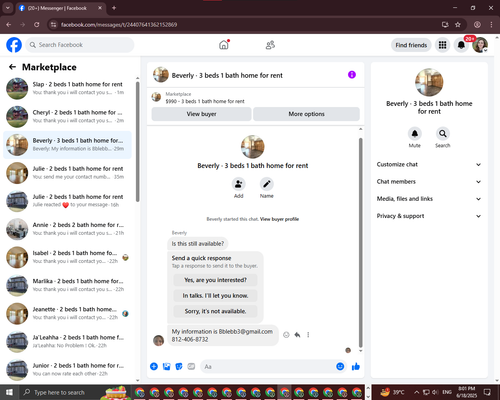Open more options dots beside the message

click(x=308, y=335)
